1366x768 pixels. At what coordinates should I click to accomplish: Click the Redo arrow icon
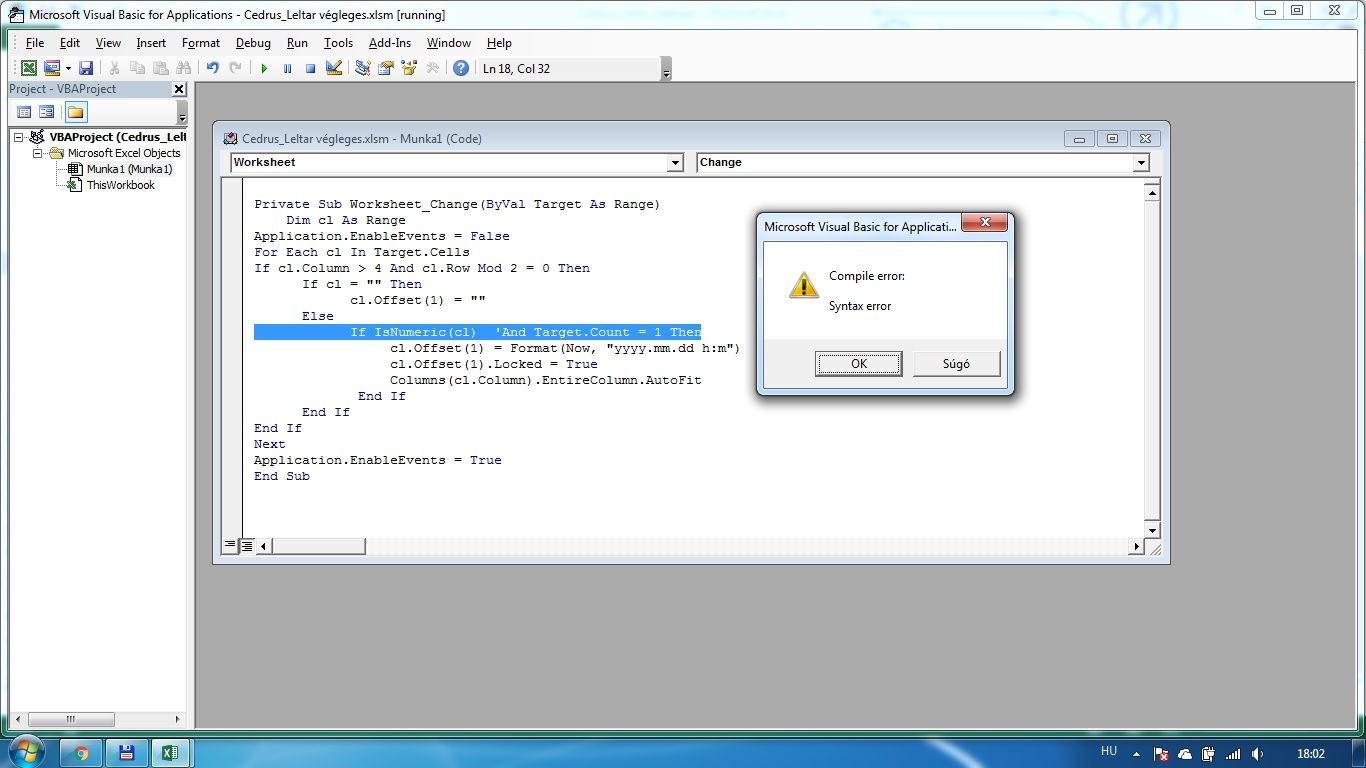point(236,68)
